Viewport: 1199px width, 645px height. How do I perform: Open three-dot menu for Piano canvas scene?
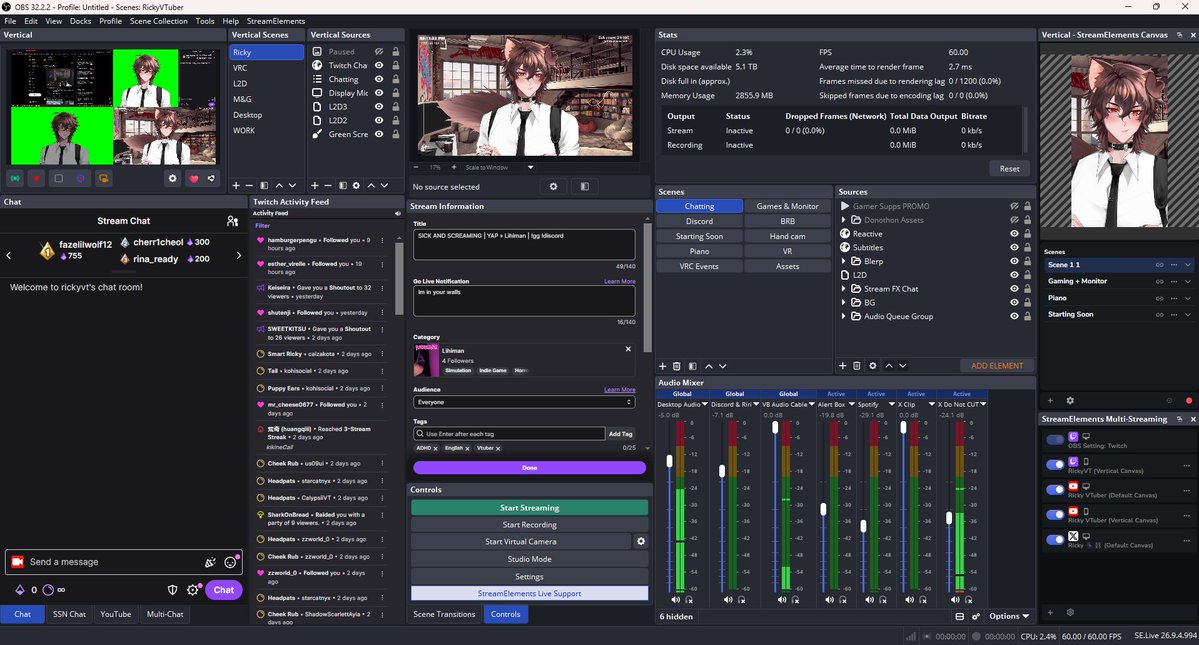pos(1174,298)
